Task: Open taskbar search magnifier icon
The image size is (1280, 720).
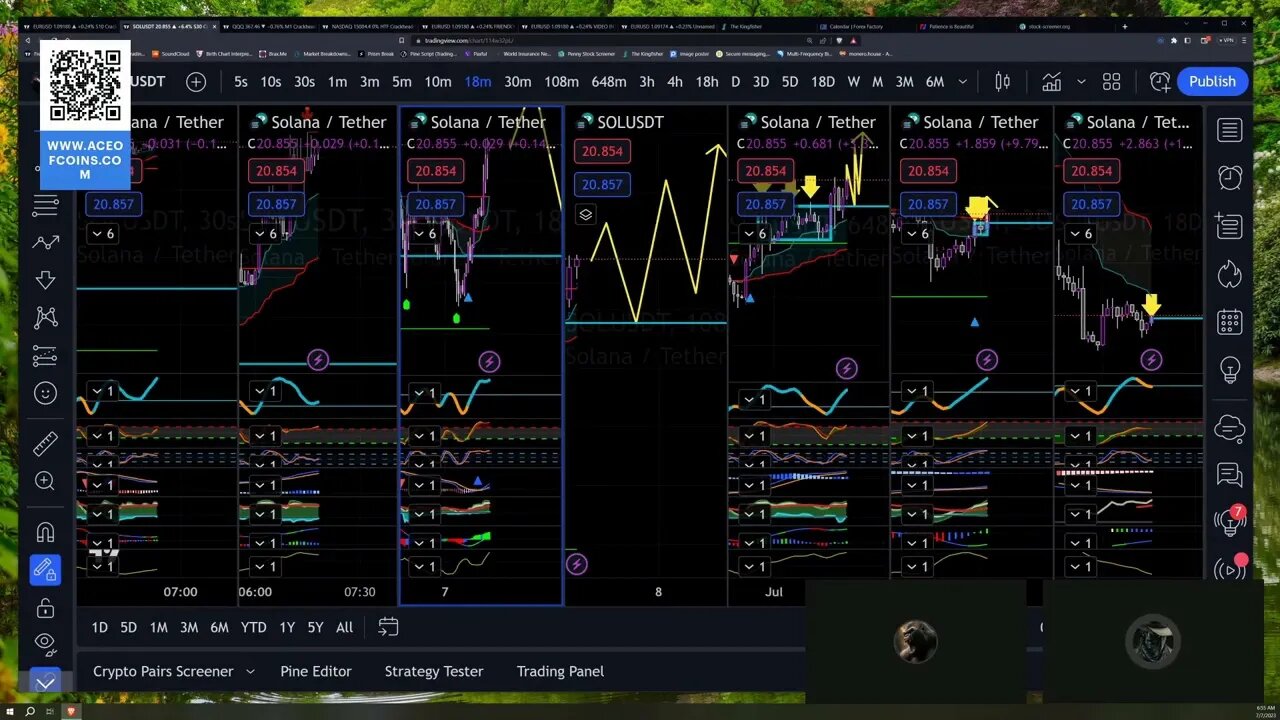Action: pyautogui.click(x=30, y=711)
